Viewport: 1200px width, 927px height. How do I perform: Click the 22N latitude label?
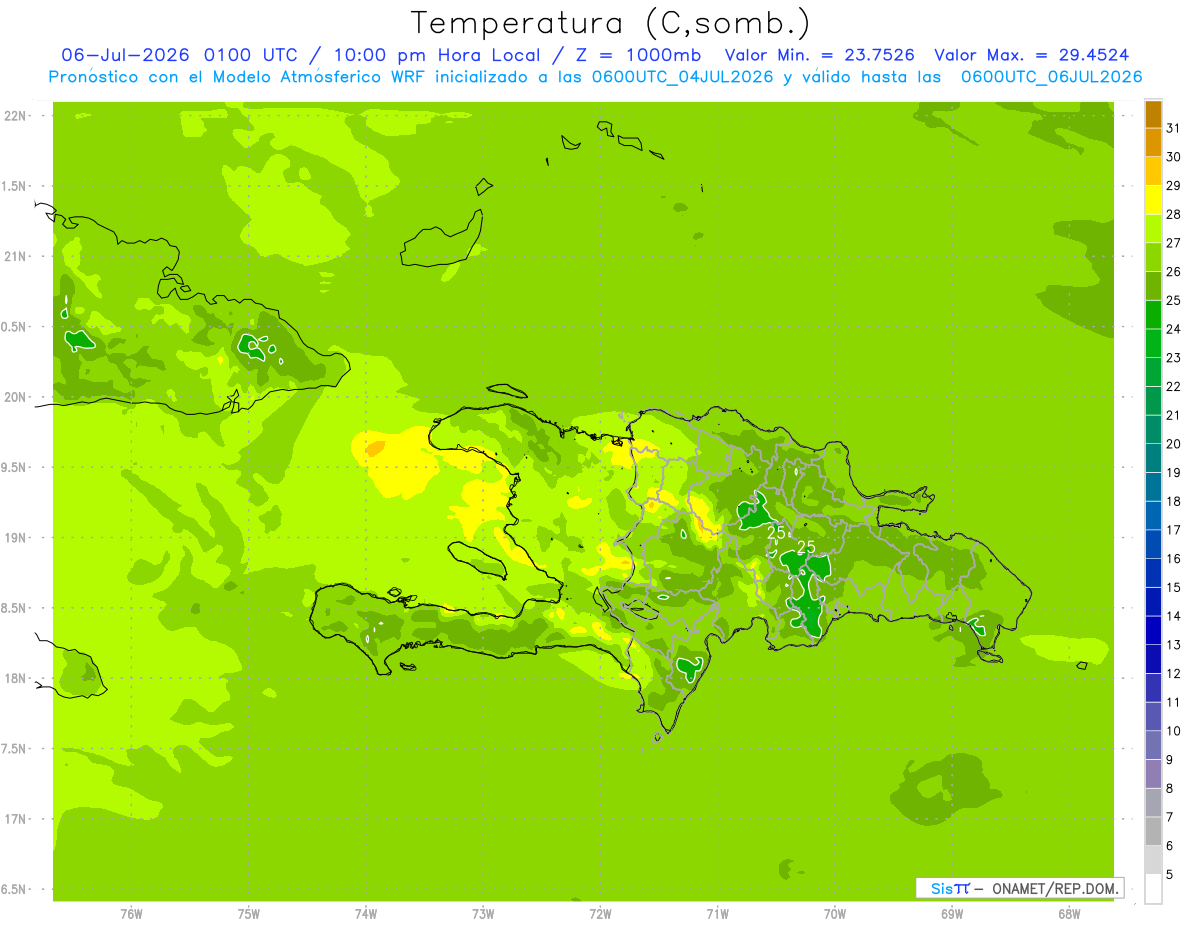15,115
